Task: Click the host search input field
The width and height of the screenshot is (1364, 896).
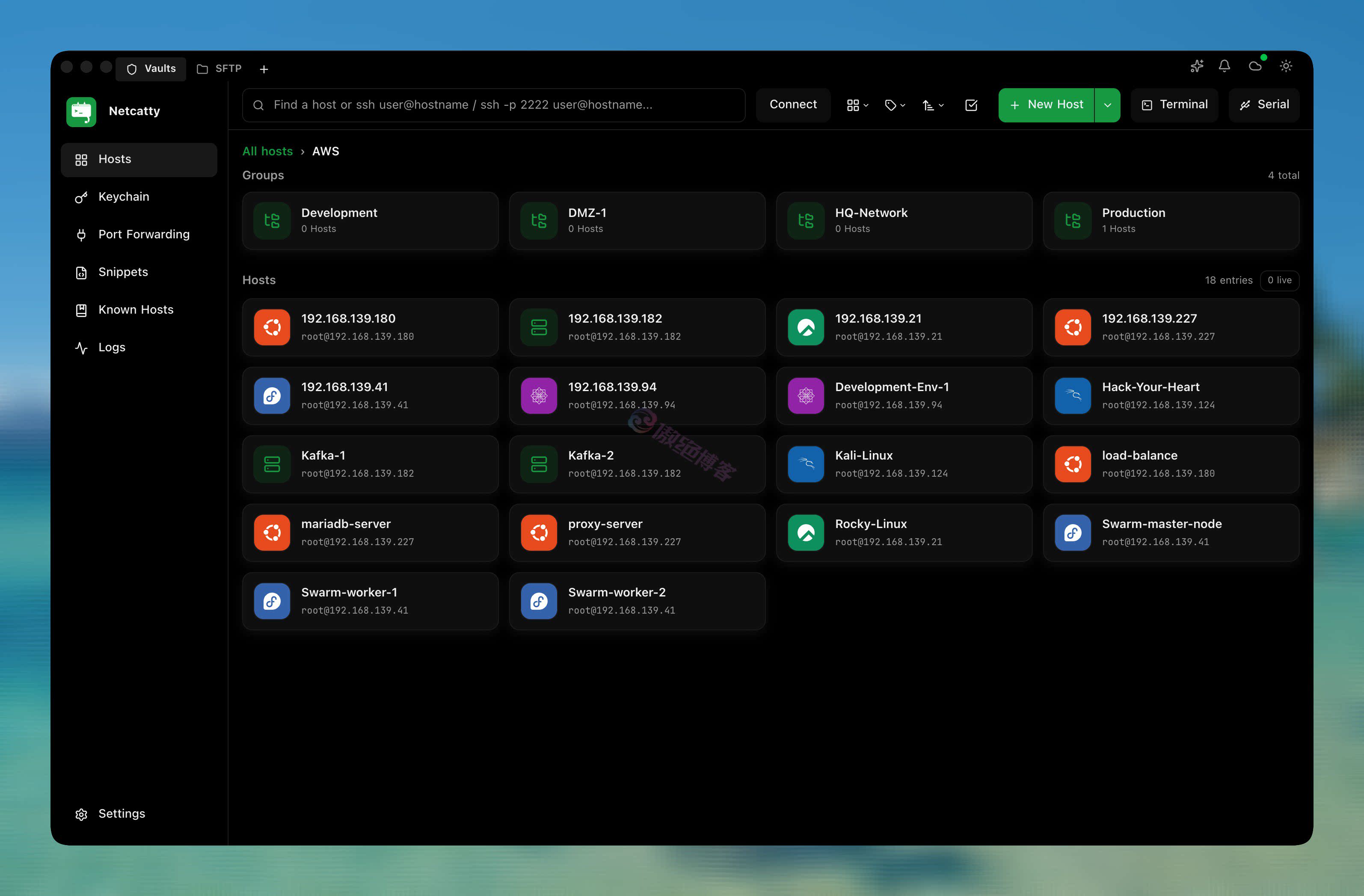Action: [x=493, y=105]
